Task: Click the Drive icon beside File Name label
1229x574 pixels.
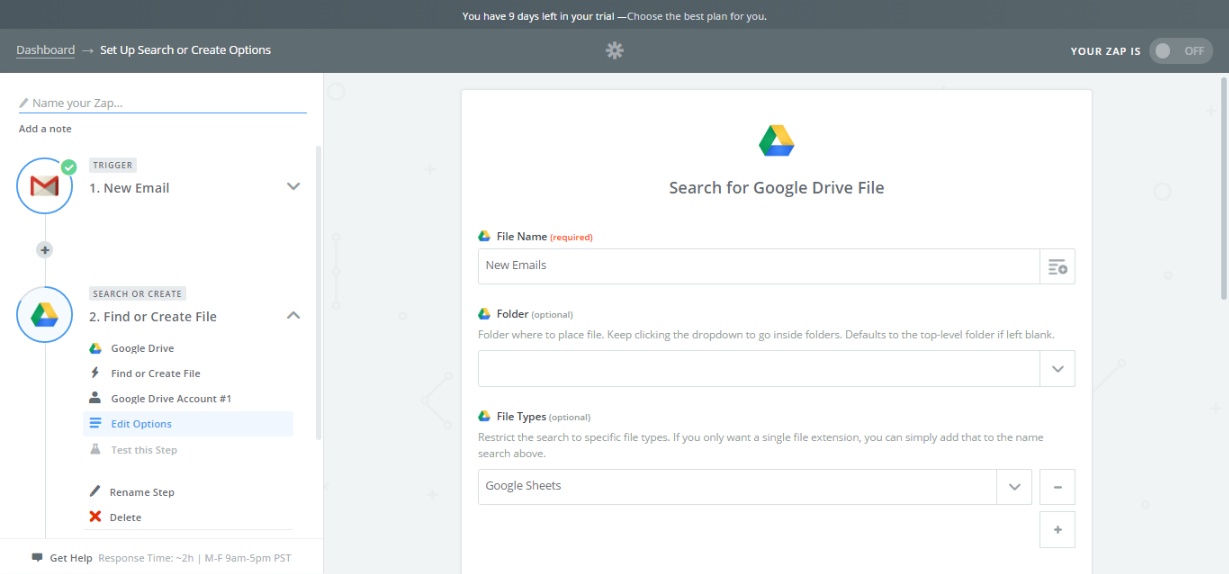Action: (x=484, y=237)
